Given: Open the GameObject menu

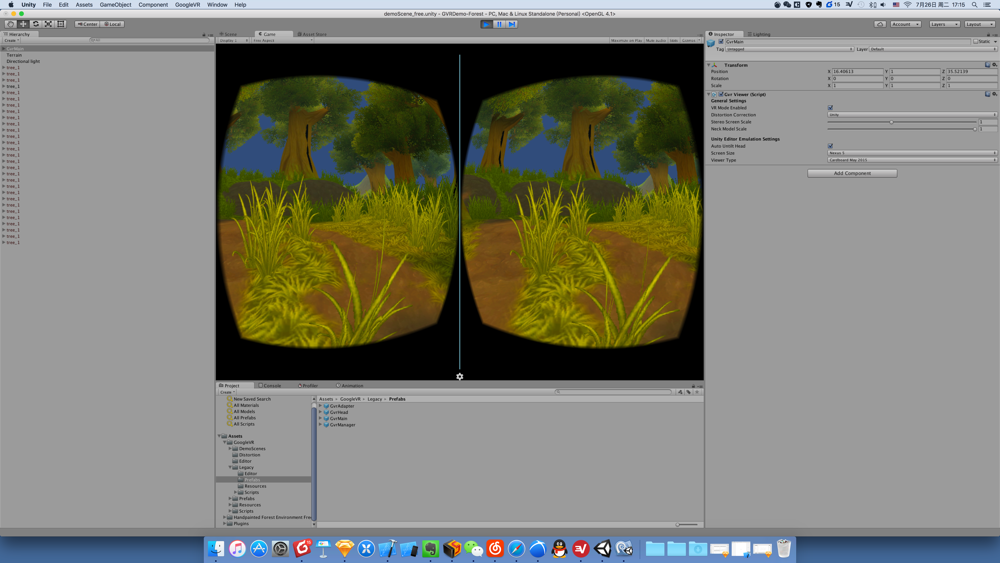Looking at the screenshot, I should (x=115, y=4).
